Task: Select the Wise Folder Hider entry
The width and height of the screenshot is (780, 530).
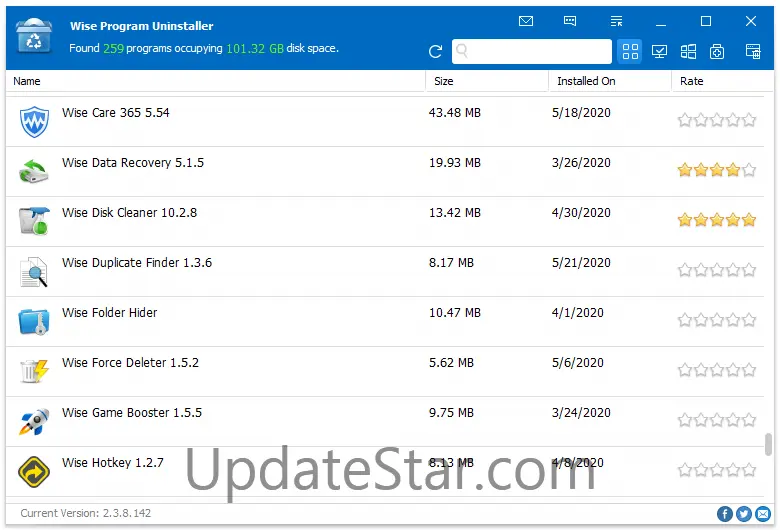Action: (385, 321)
